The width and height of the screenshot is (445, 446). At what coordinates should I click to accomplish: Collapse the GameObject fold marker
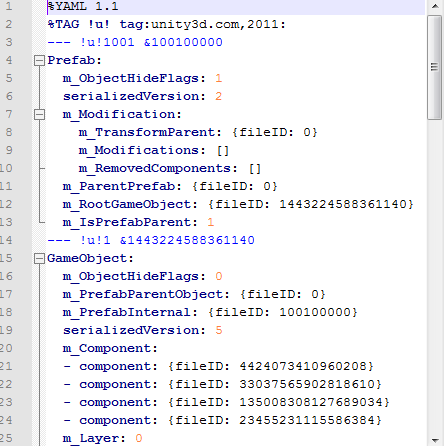39,258
